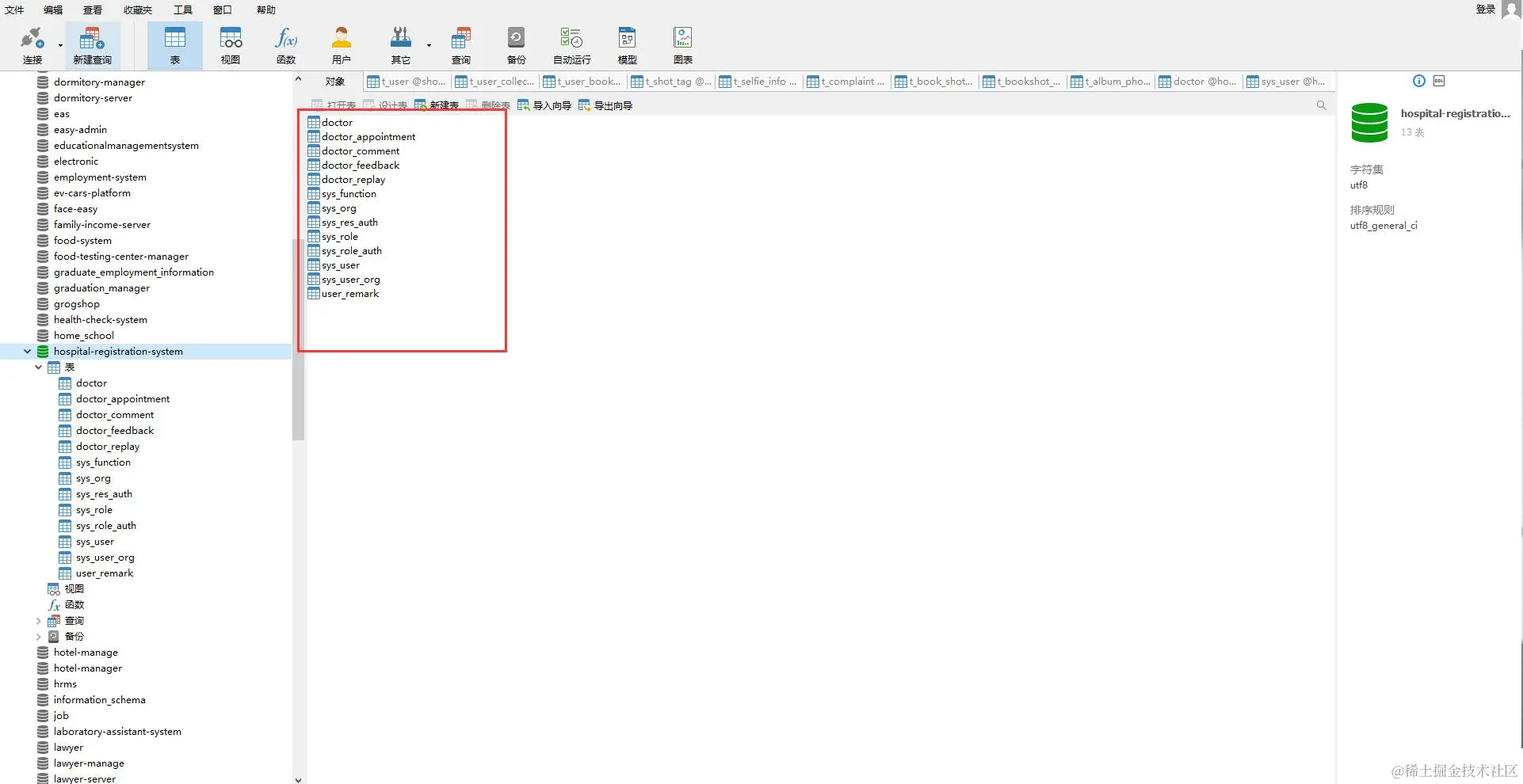The width and height of the screenshot is (1523, 784).
Task: Open dropdown arrow next to 其它 icon
Action: (429, 45)
